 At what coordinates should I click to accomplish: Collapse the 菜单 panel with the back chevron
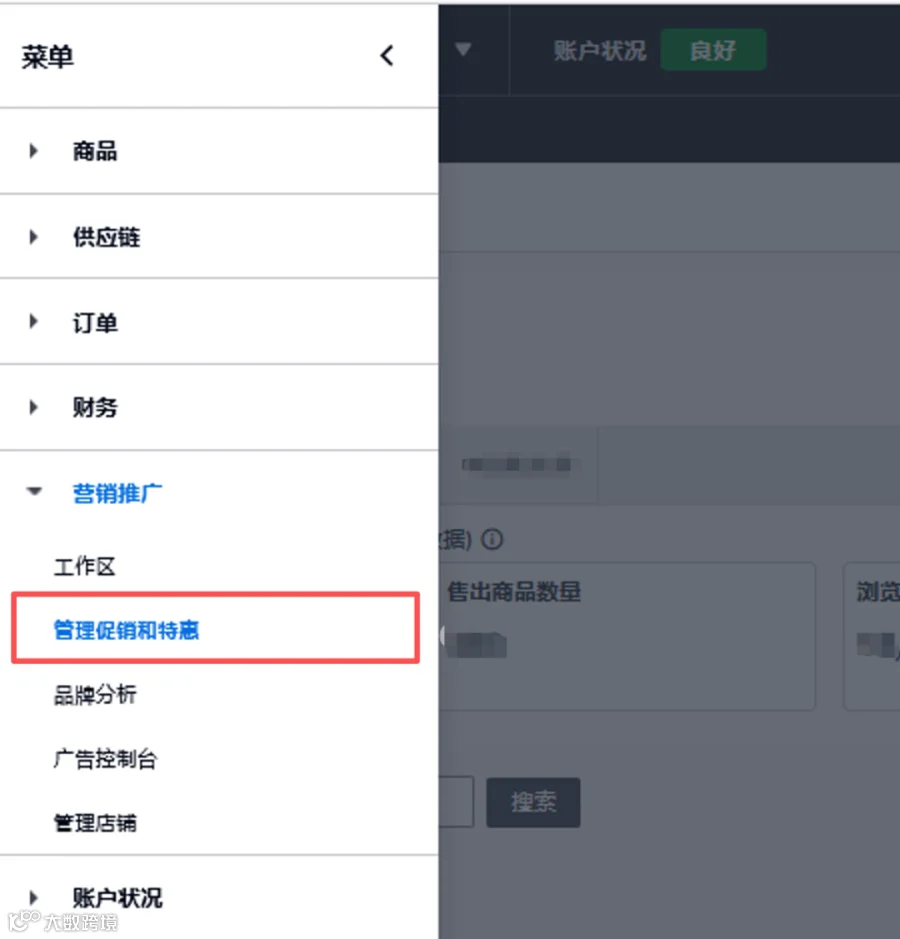pos(387,56)
